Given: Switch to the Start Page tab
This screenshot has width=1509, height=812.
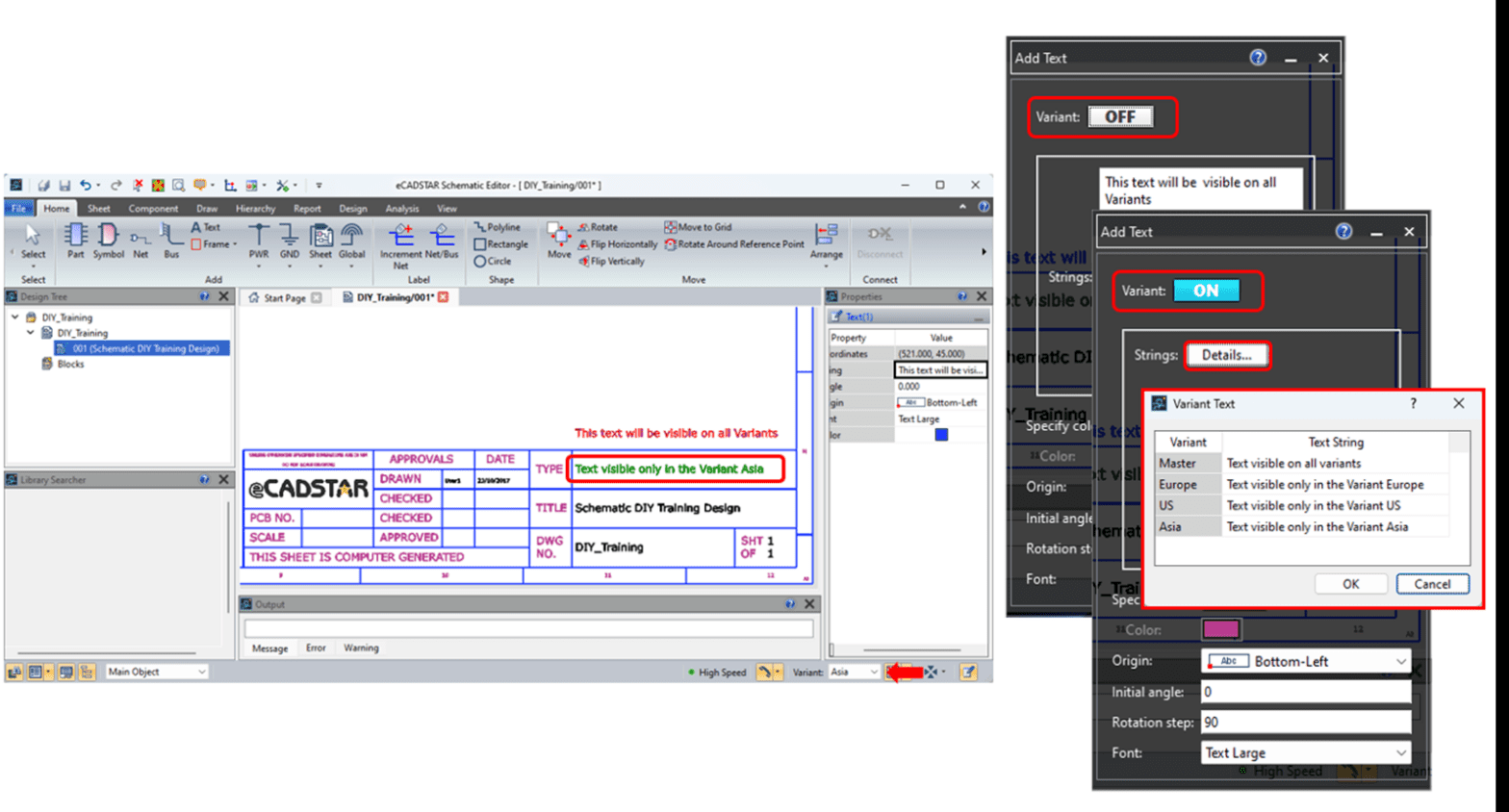Looking at the screenshot, I should point(284,297).
